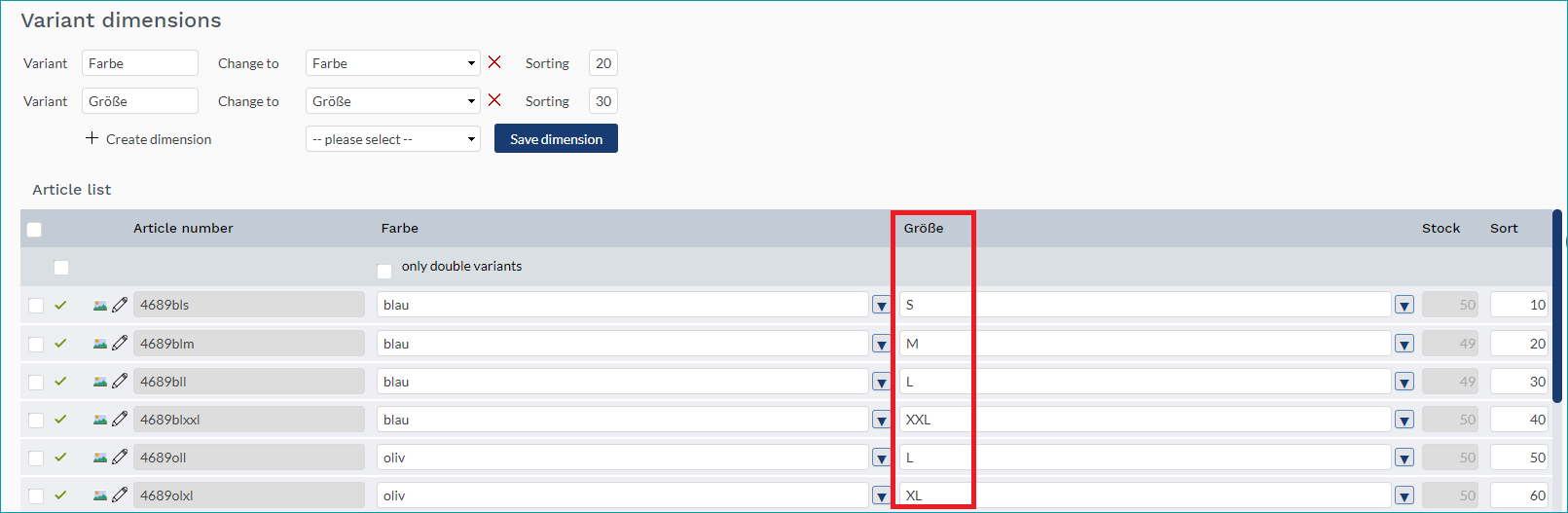Expand Größe dropdown arrow for 4689blm
1568x513 pixels.
point(1404,344)
